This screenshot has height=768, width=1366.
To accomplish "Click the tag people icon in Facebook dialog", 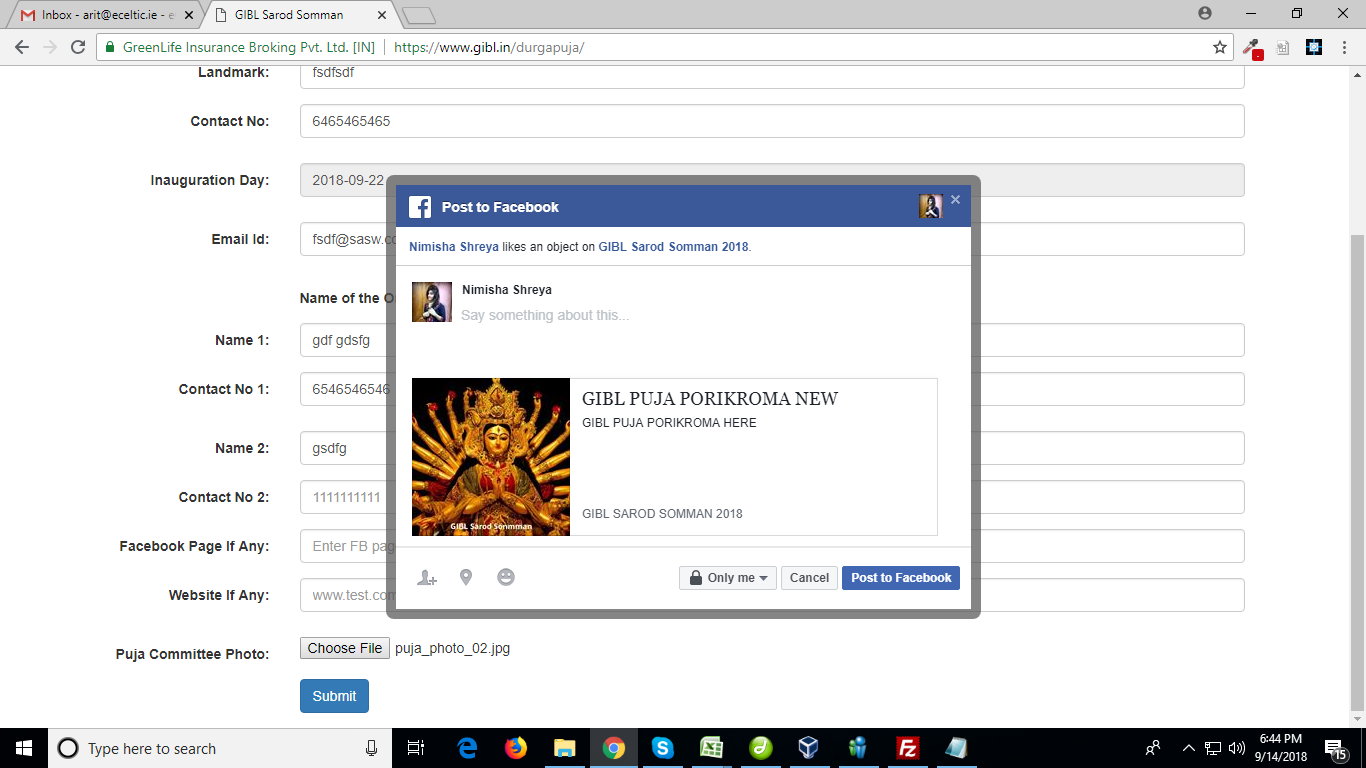I will 427,577.
